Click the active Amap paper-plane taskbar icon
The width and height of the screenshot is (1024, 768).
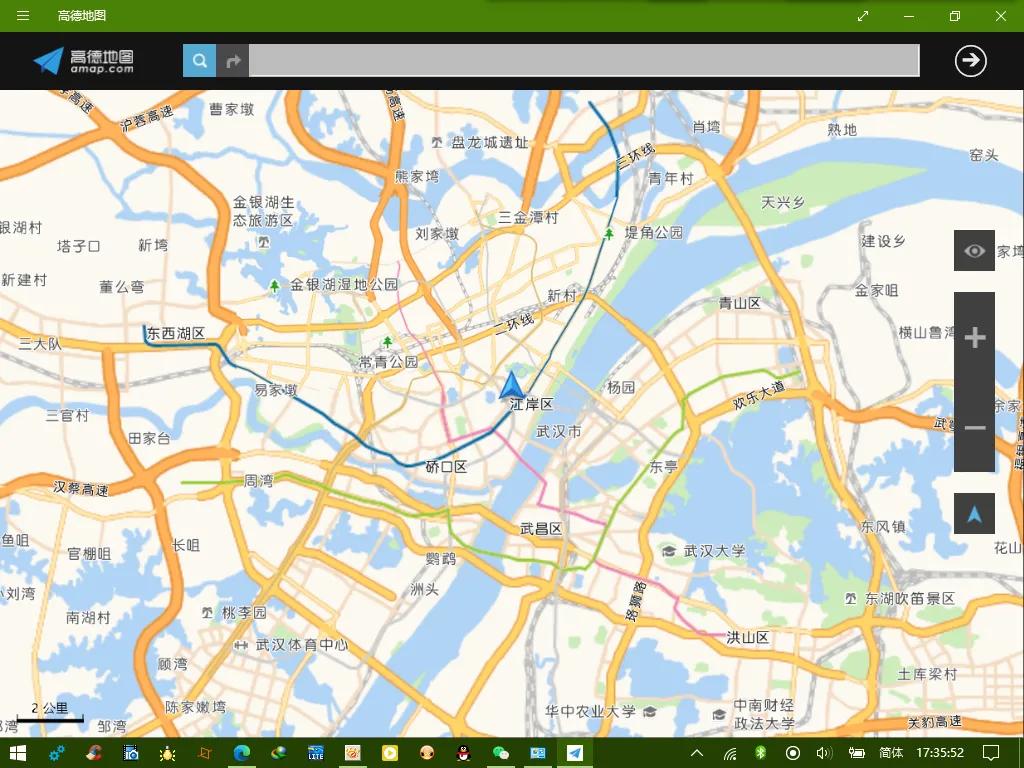click(x=574, y=753)
